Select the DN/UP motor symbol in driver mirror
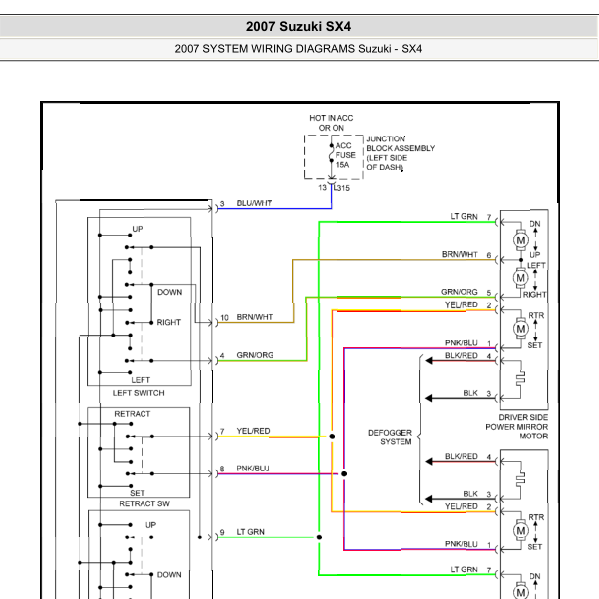The image size is (599, 599). tap(520, 240)
